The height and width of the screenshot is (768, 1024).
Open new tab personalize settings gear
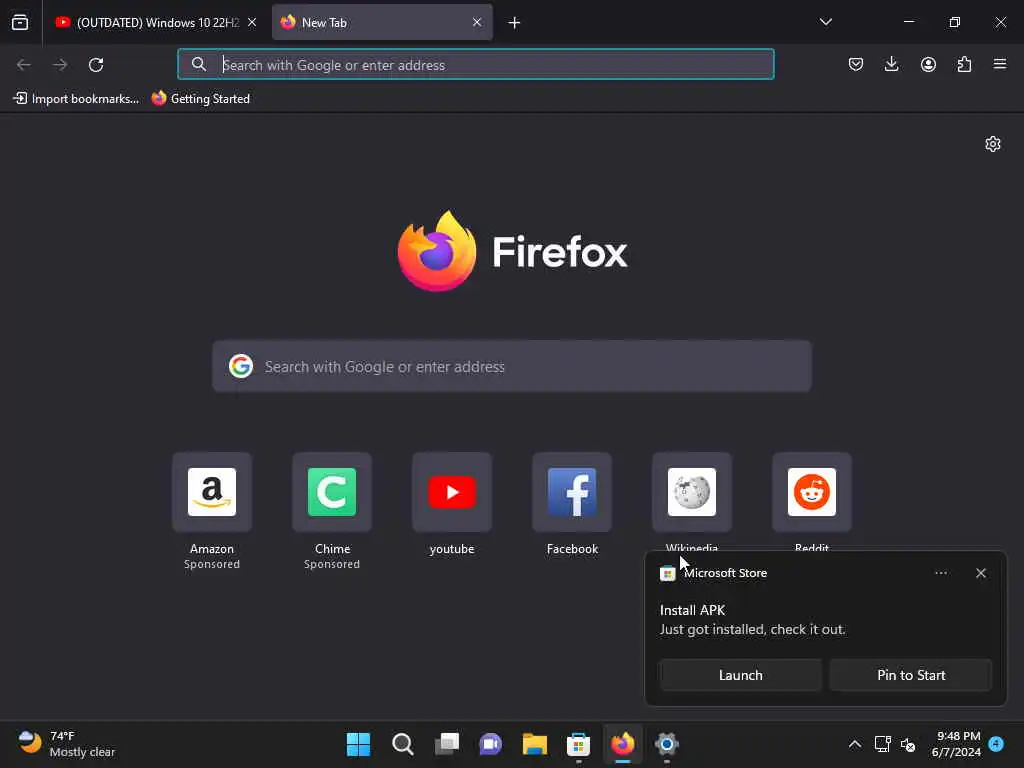(993, 144)
